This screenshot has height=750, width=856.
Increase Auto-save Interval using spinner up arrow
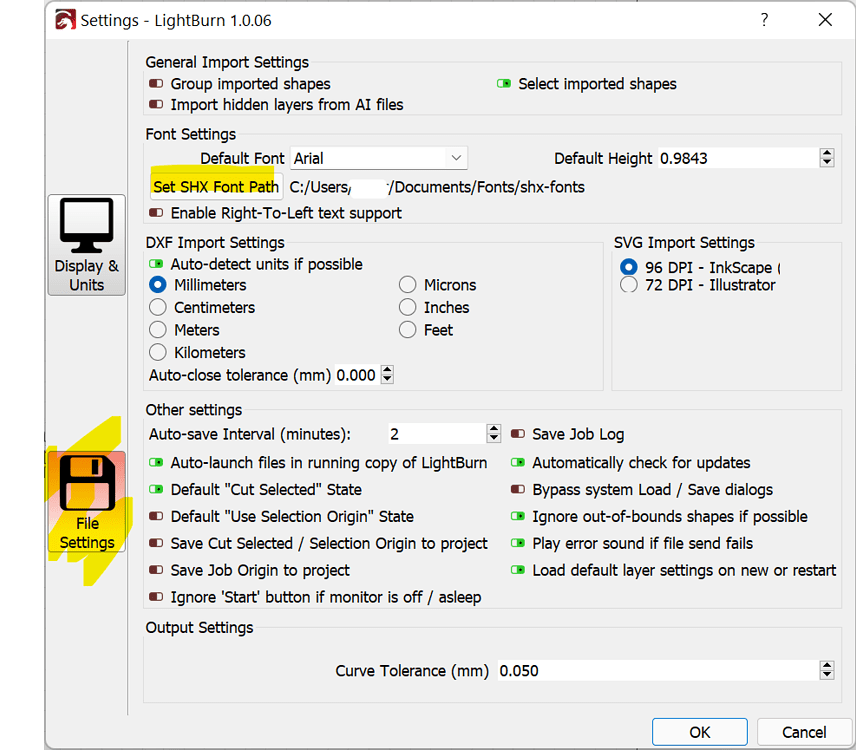[x=493, y=429]
